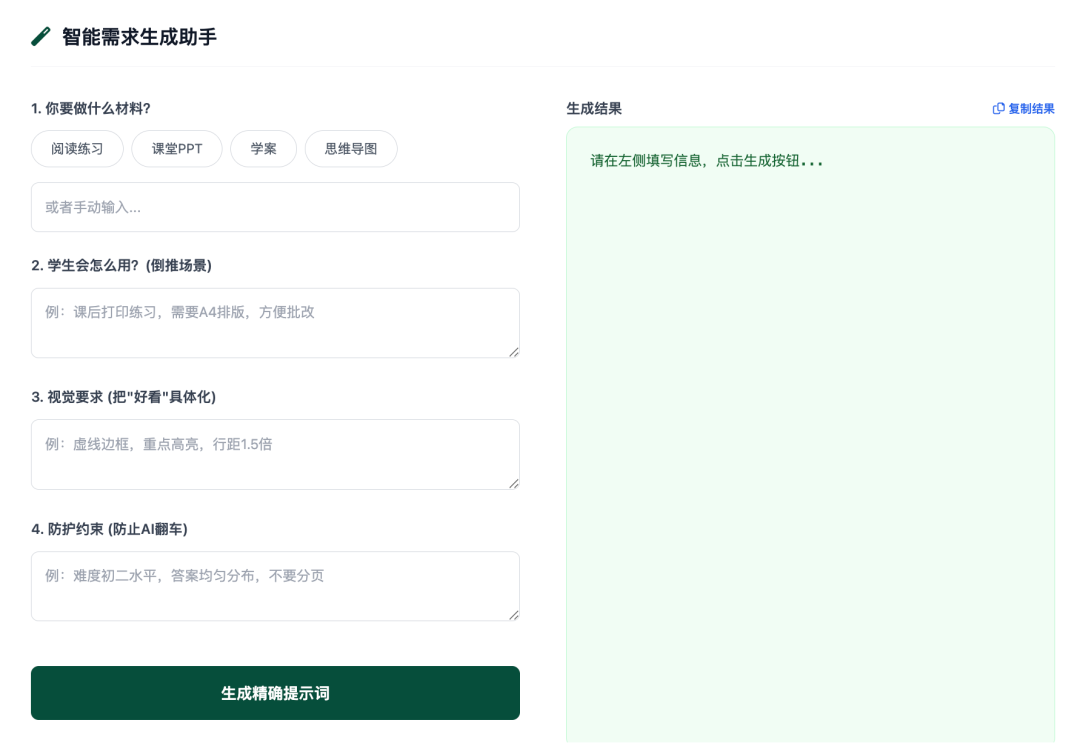
Task: Click the 复制结果 link to copy output
Action: click(x=1030, y=108)
